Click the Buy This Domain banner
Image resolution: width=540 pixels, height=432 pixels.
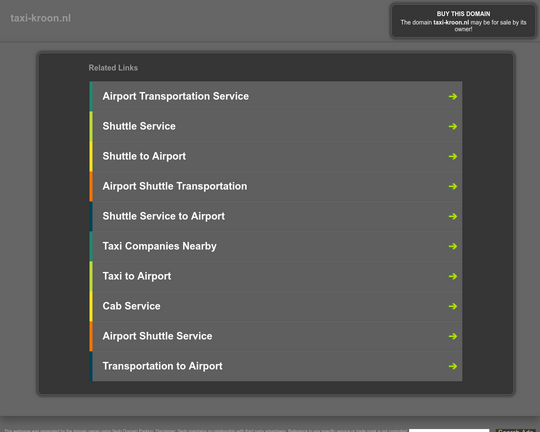pos(463,21)
